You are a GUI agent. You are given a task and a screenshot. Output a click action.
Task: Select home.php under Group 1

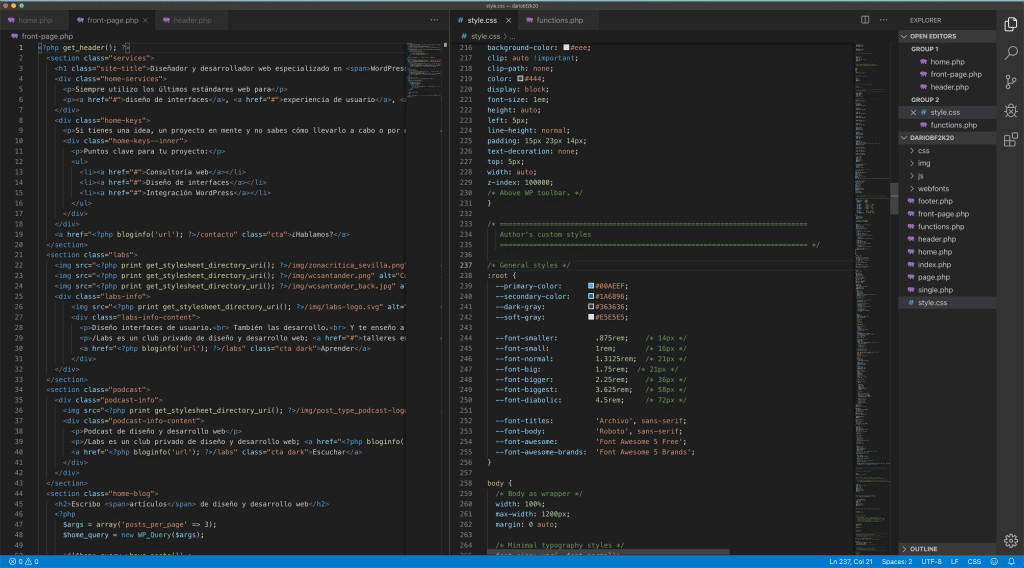[948, 62]
